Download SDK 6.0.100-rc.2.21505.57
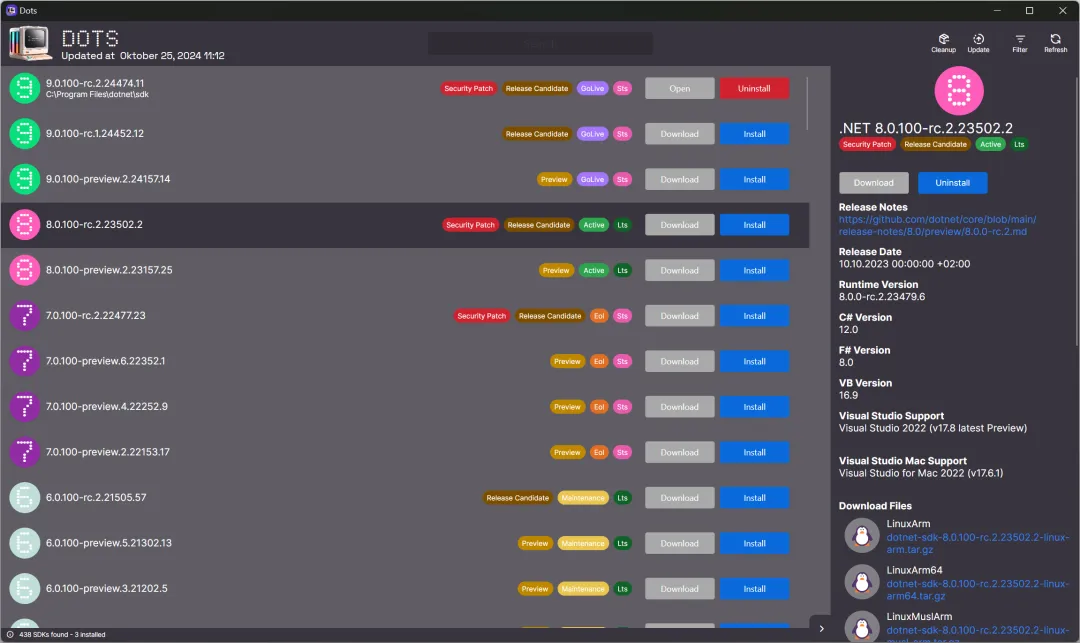 pos(679,498)
